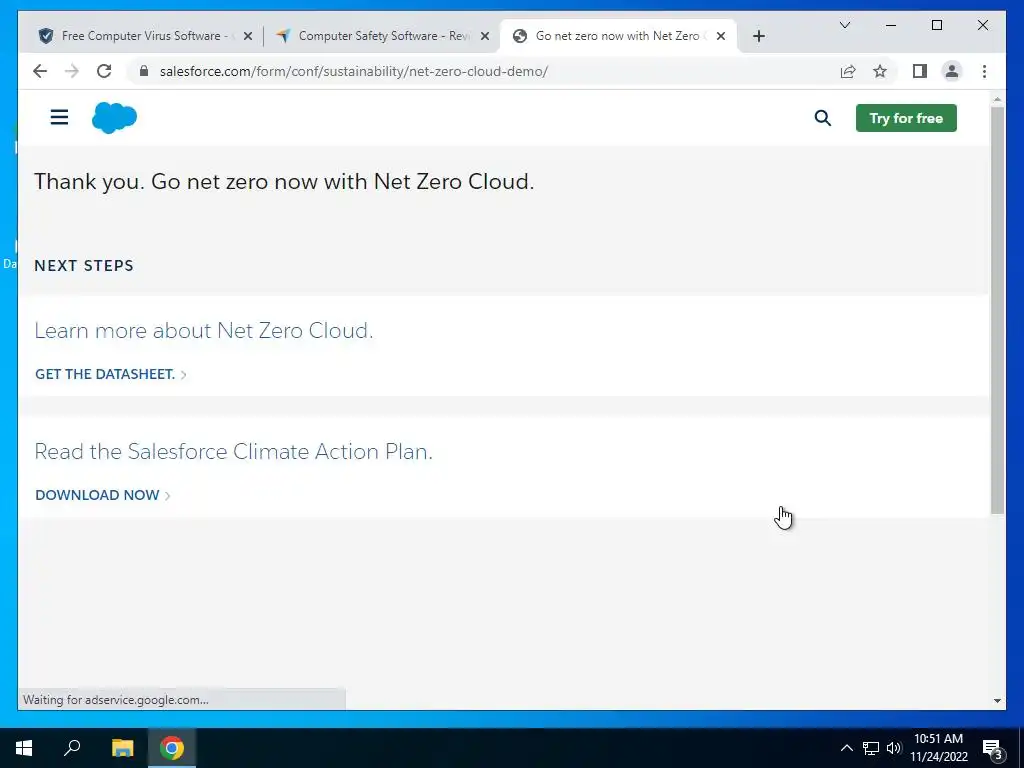This screenshot has width=1024, height=768.
Task: Open the Windows Start menu
Action: 24,748
